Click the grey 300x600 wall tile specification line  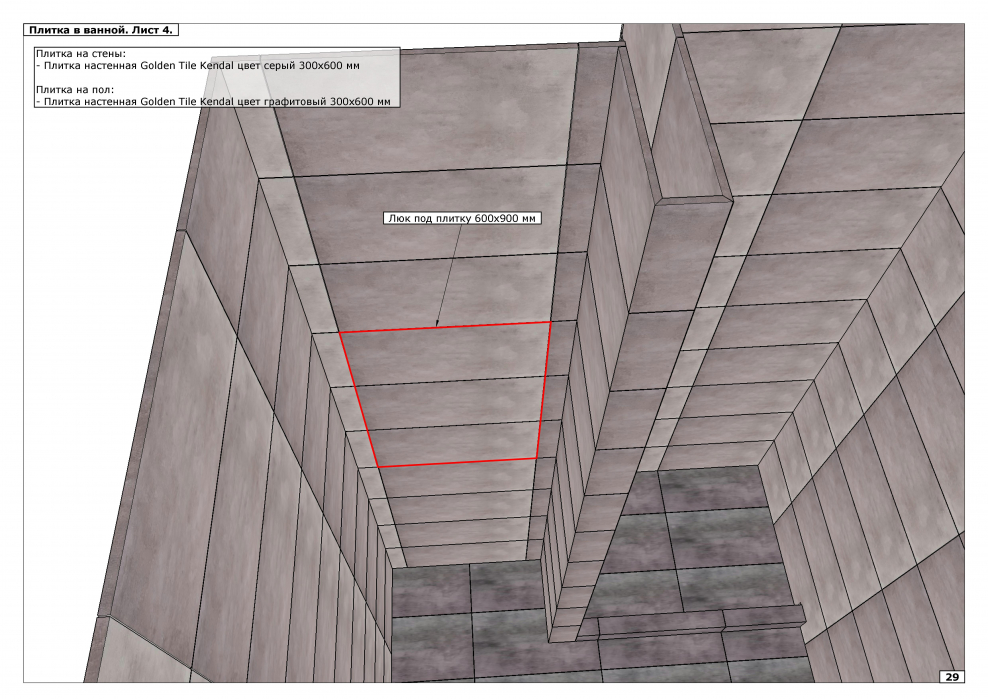coord(200,65)
